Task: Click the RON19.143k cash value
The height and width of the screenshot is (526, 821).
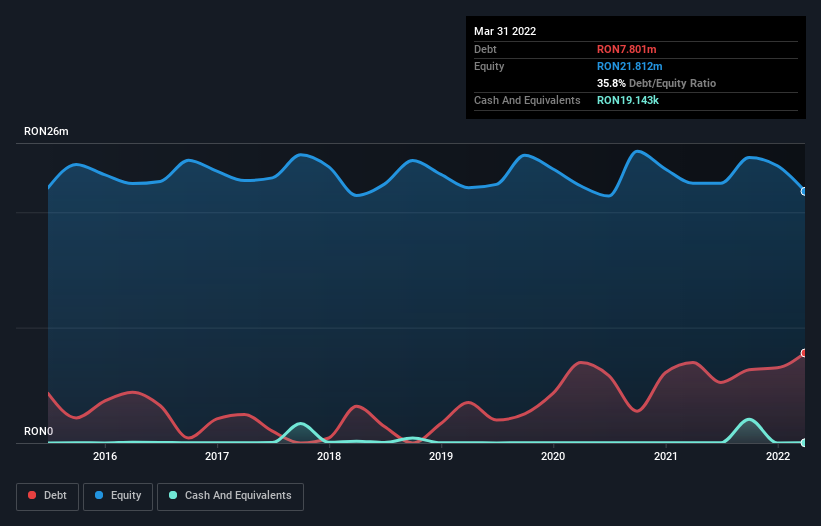Action: click(628, 100)
